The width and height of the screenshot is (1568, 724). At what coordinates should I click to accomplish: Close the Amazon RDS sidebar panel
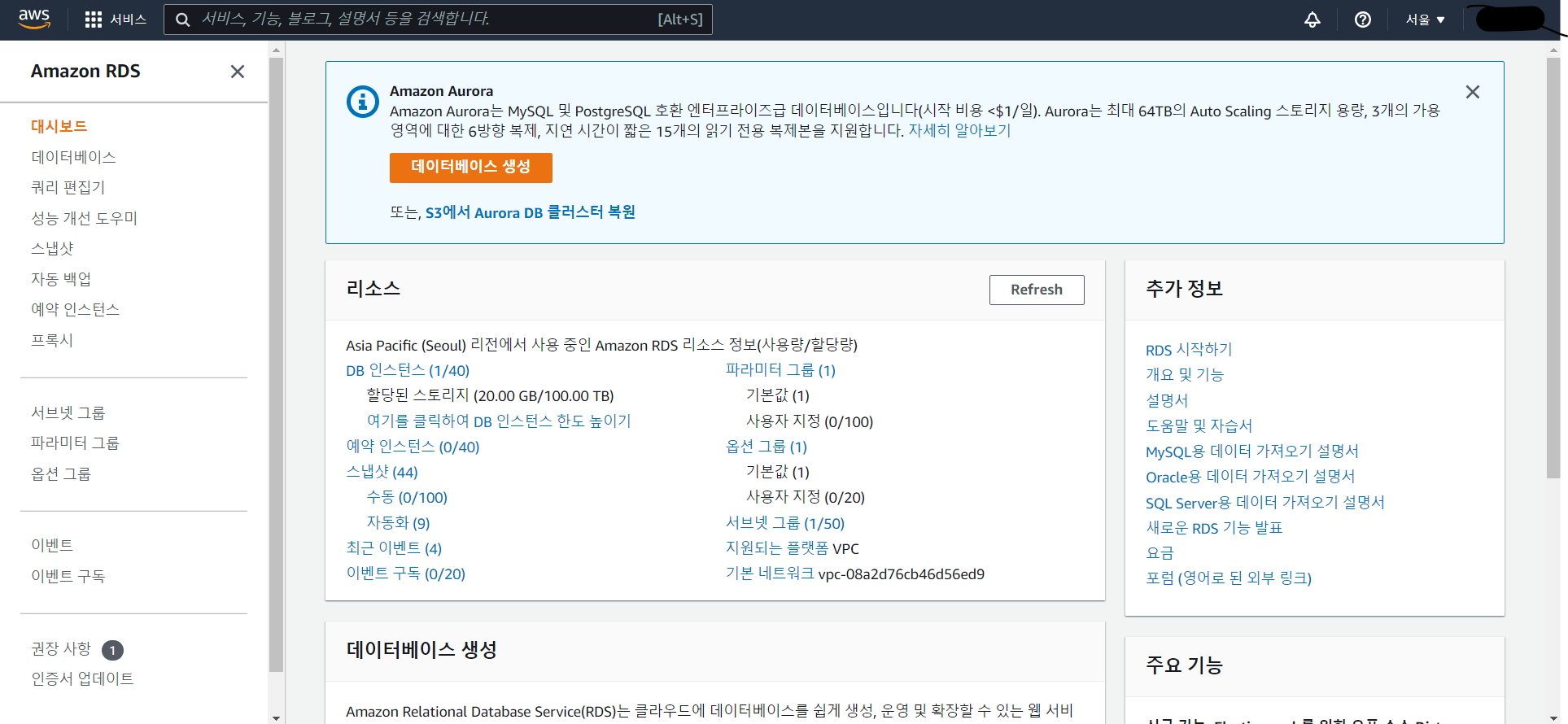click(238, 72)
